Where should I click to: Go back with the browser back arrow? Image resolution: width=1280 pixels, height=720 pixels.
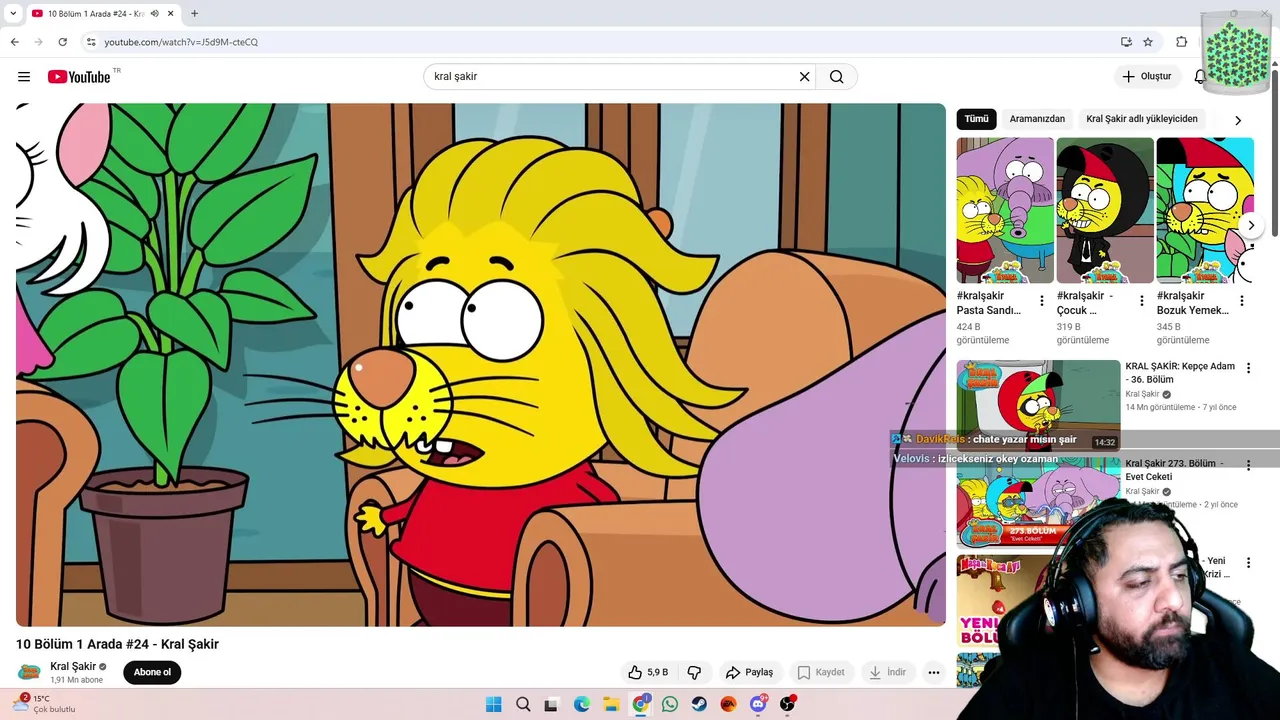pyautogui.click(x=14, y=42)
